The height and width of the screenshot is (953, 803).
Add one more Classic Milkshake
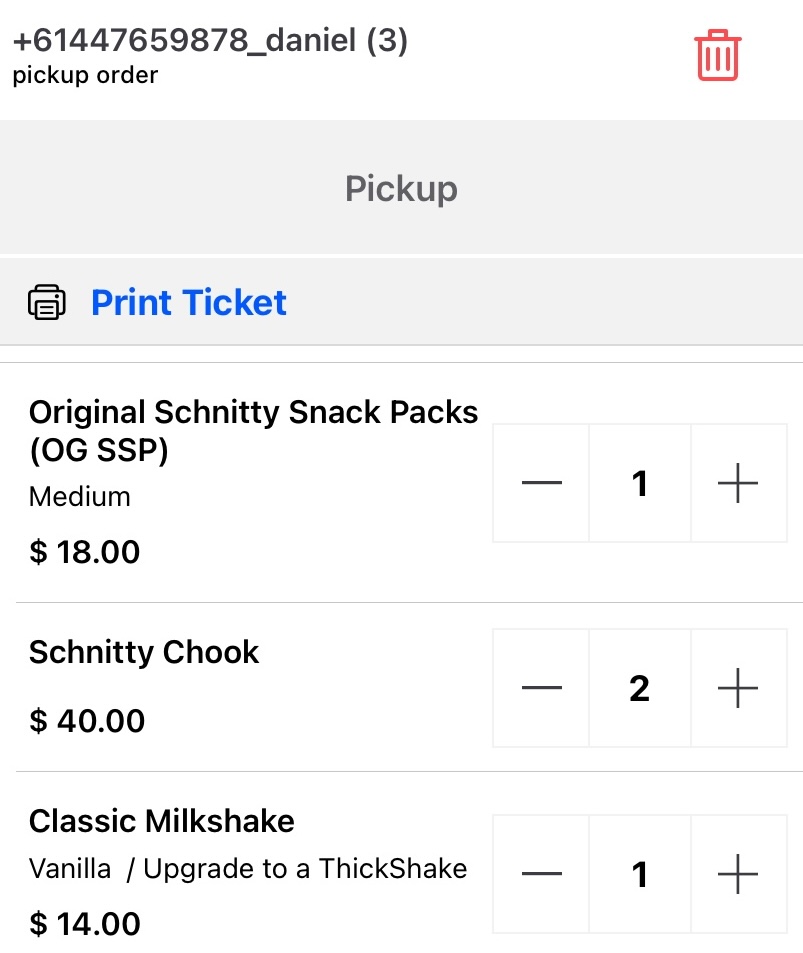pos(738,875)
